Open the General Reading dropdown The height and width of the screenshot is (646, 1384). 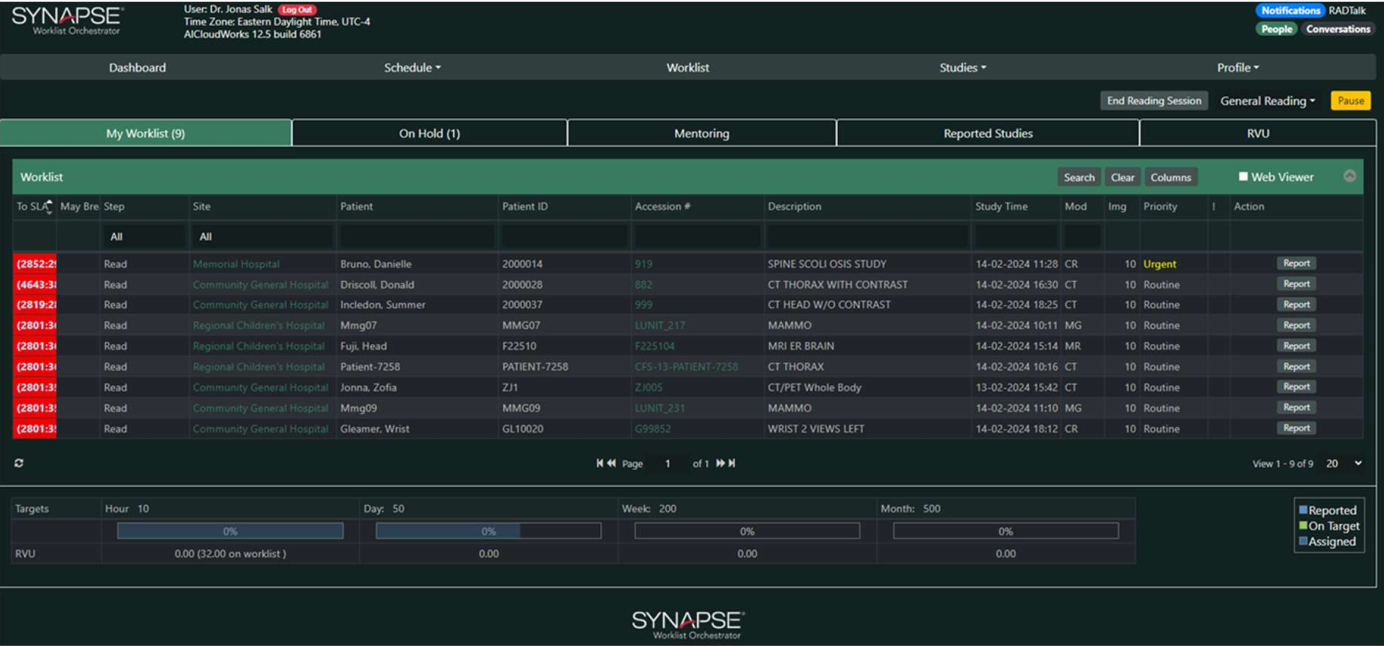click(1267, 101)
